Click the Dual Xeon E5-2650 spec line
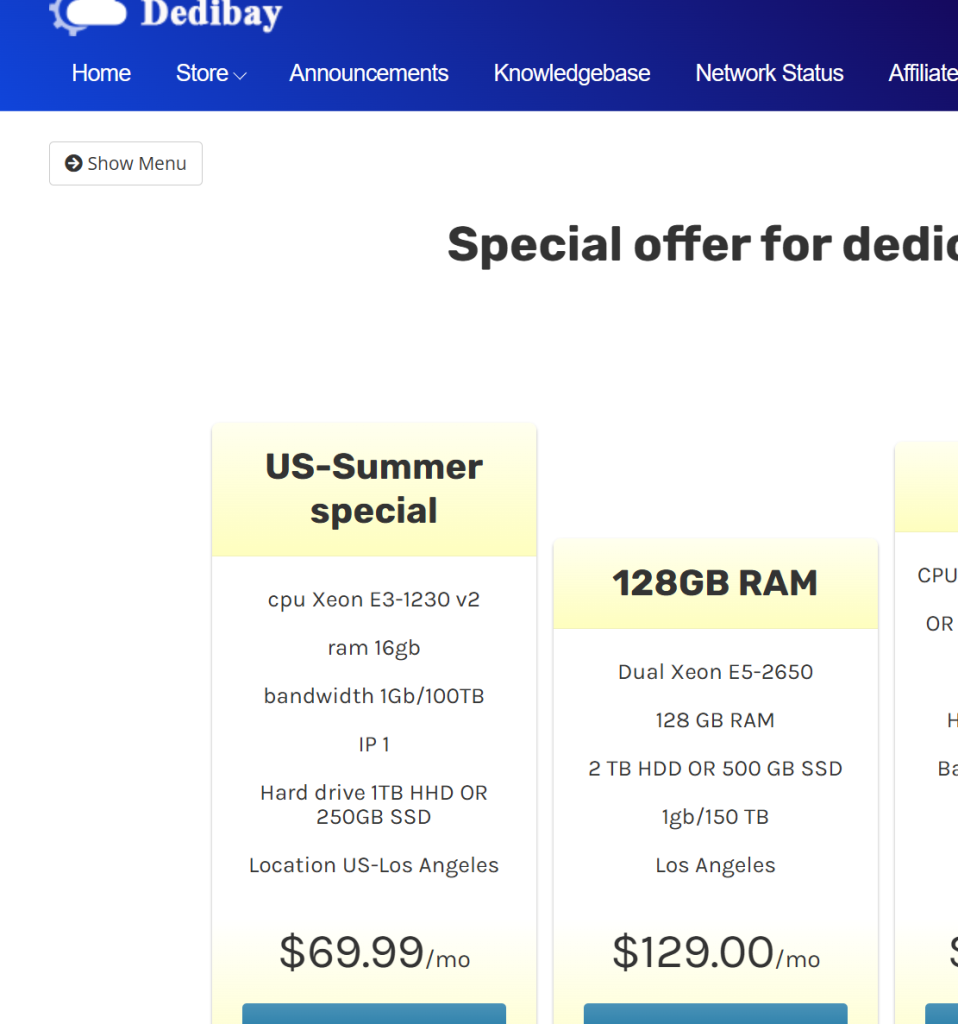Image resolution: width=958 pixels, height=1024 pixels. click(x=715, y=672)
